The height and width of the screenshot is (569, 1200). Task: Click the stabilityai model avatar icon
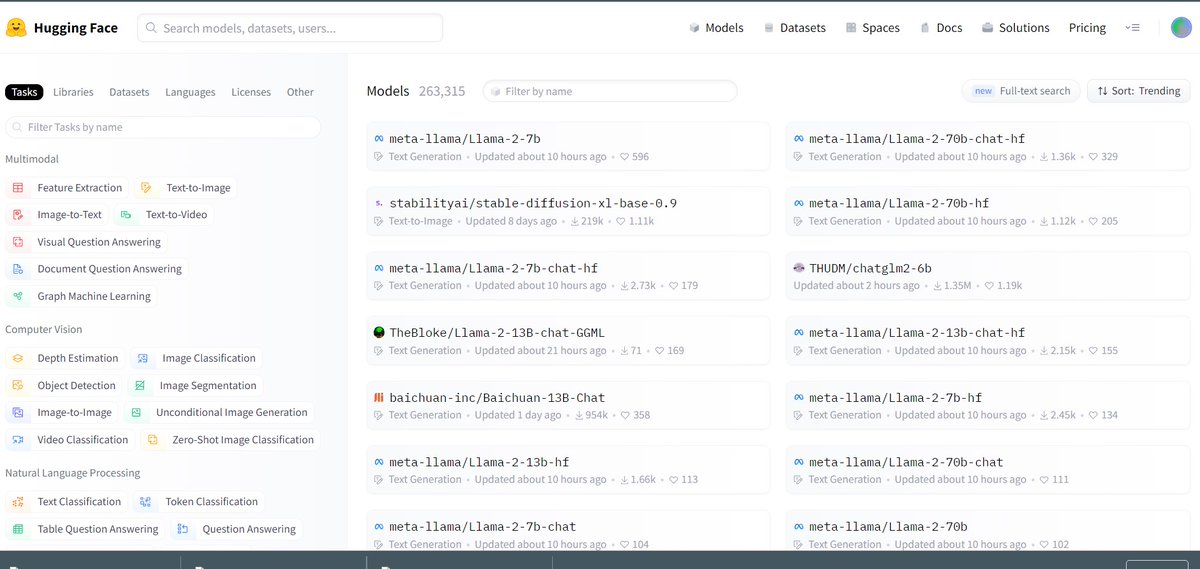click(379, 203)
